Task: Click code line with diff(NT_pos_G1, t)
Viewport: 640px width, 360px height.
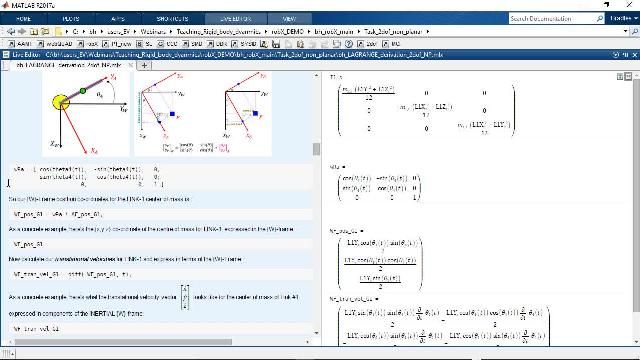Action: [x=162, y=274]
